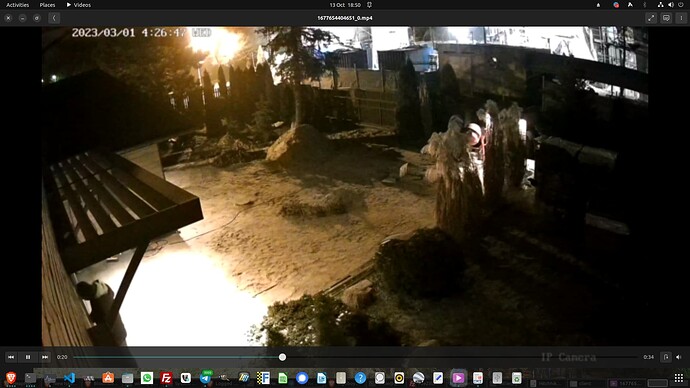The width and height of the screenshot is (690, 388).
Task: Open the Activities overview
Action: click(x=18, y=5)
